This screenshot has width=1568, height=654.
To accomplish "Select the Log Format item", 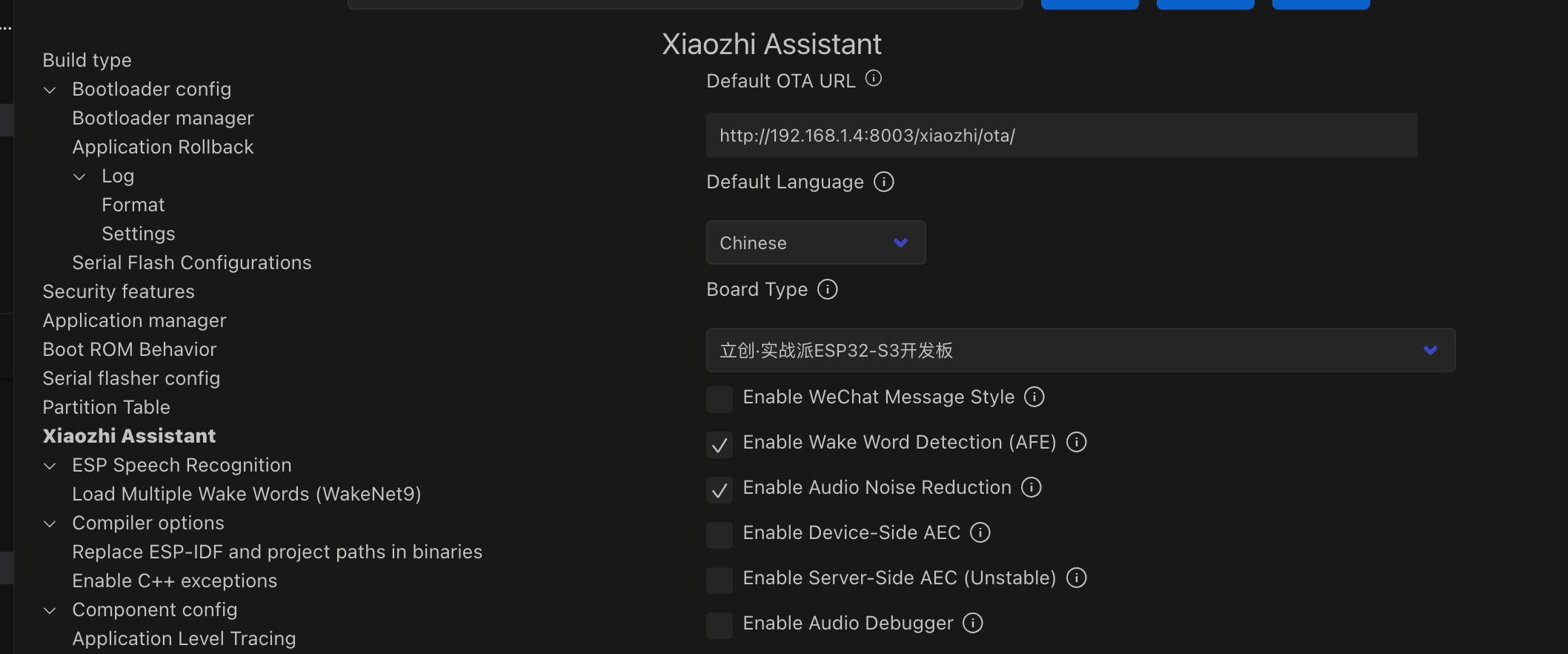I will click(x=133, y=205).
